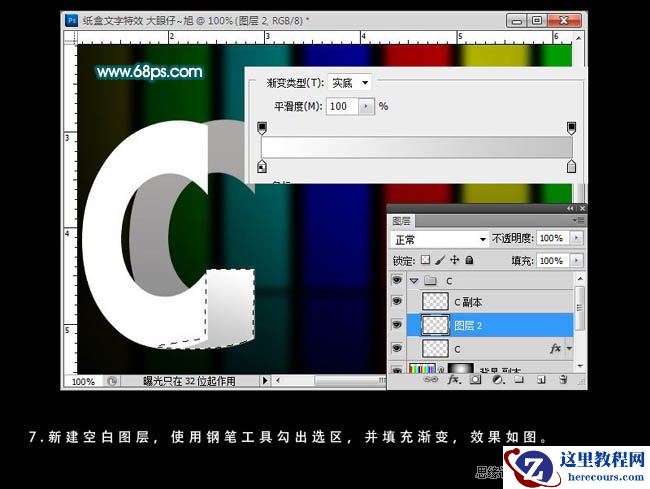
Task: Click the zoom level field showing 100%
Action: pos(84,381)
